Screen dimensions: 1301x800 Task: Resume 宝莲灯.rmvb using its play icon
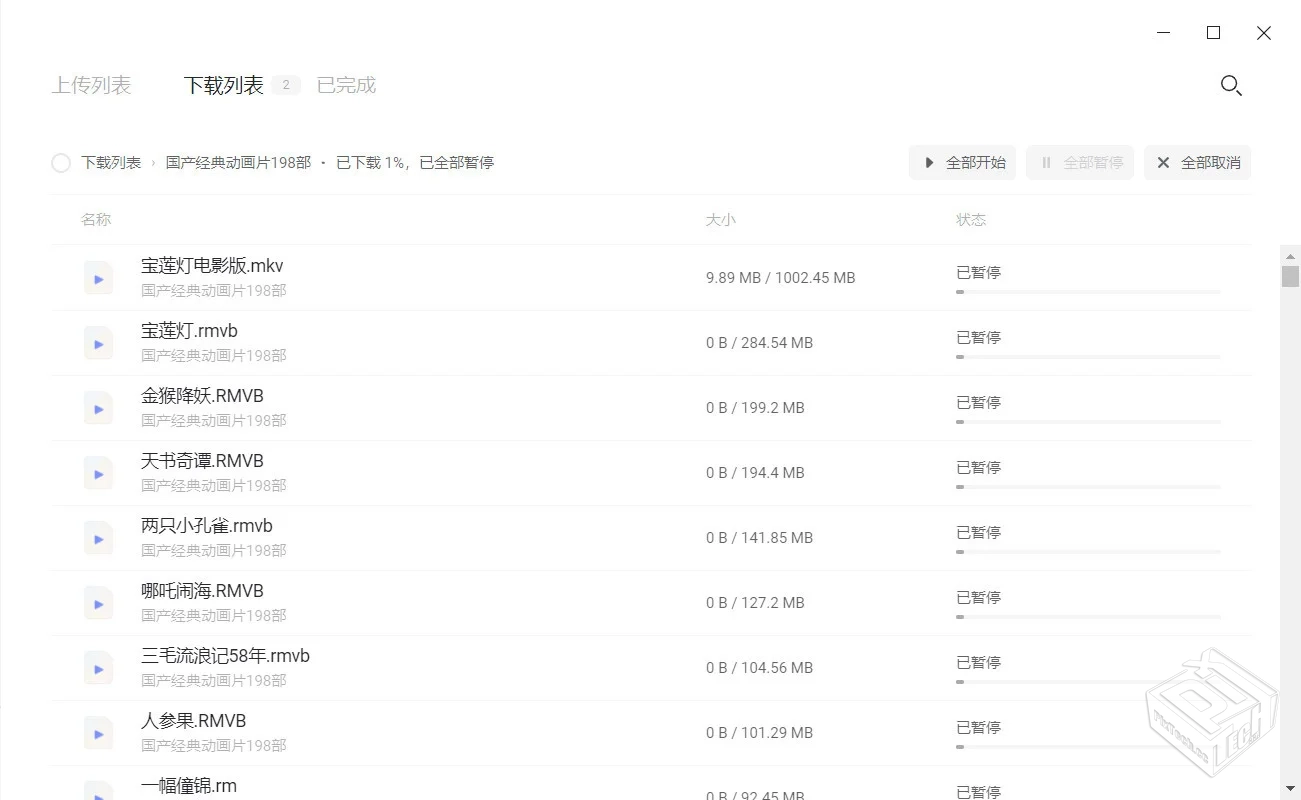click(x=98, y=343)
